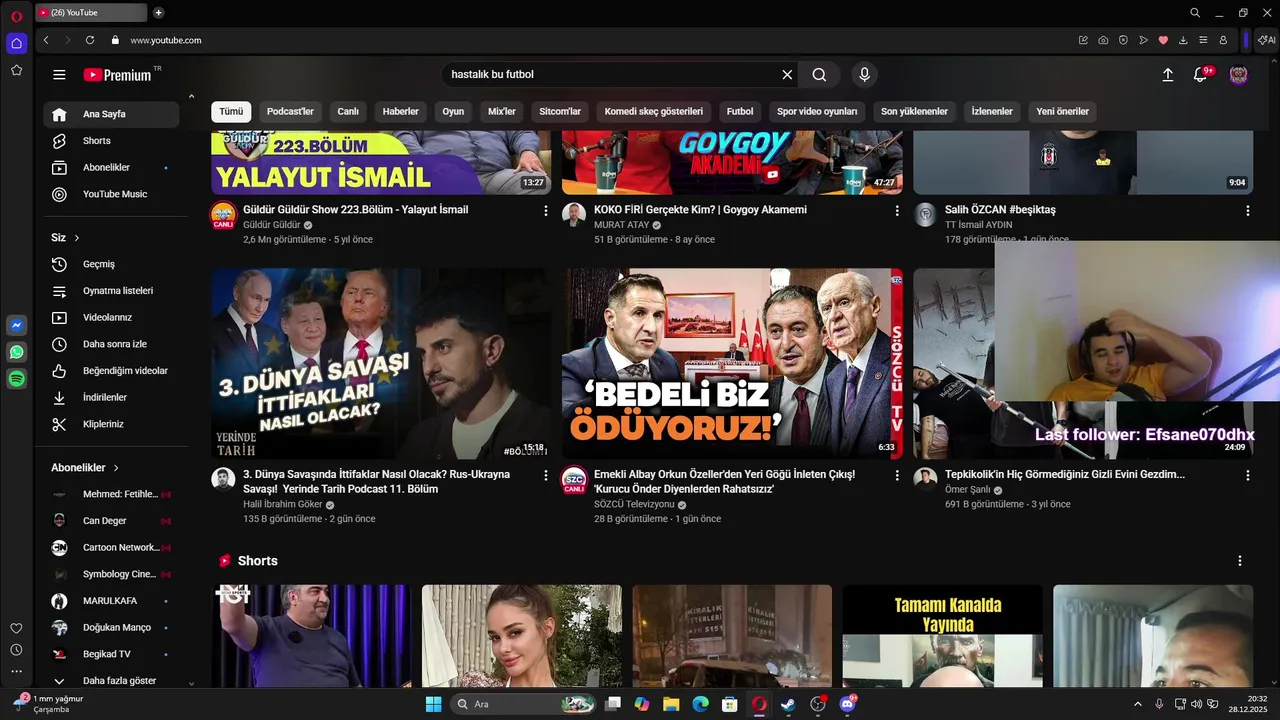Image resolution: width=1280 pixels, height=720 pixels.
Task: Select the Canlı filter chip
Action: pos(348,111)
